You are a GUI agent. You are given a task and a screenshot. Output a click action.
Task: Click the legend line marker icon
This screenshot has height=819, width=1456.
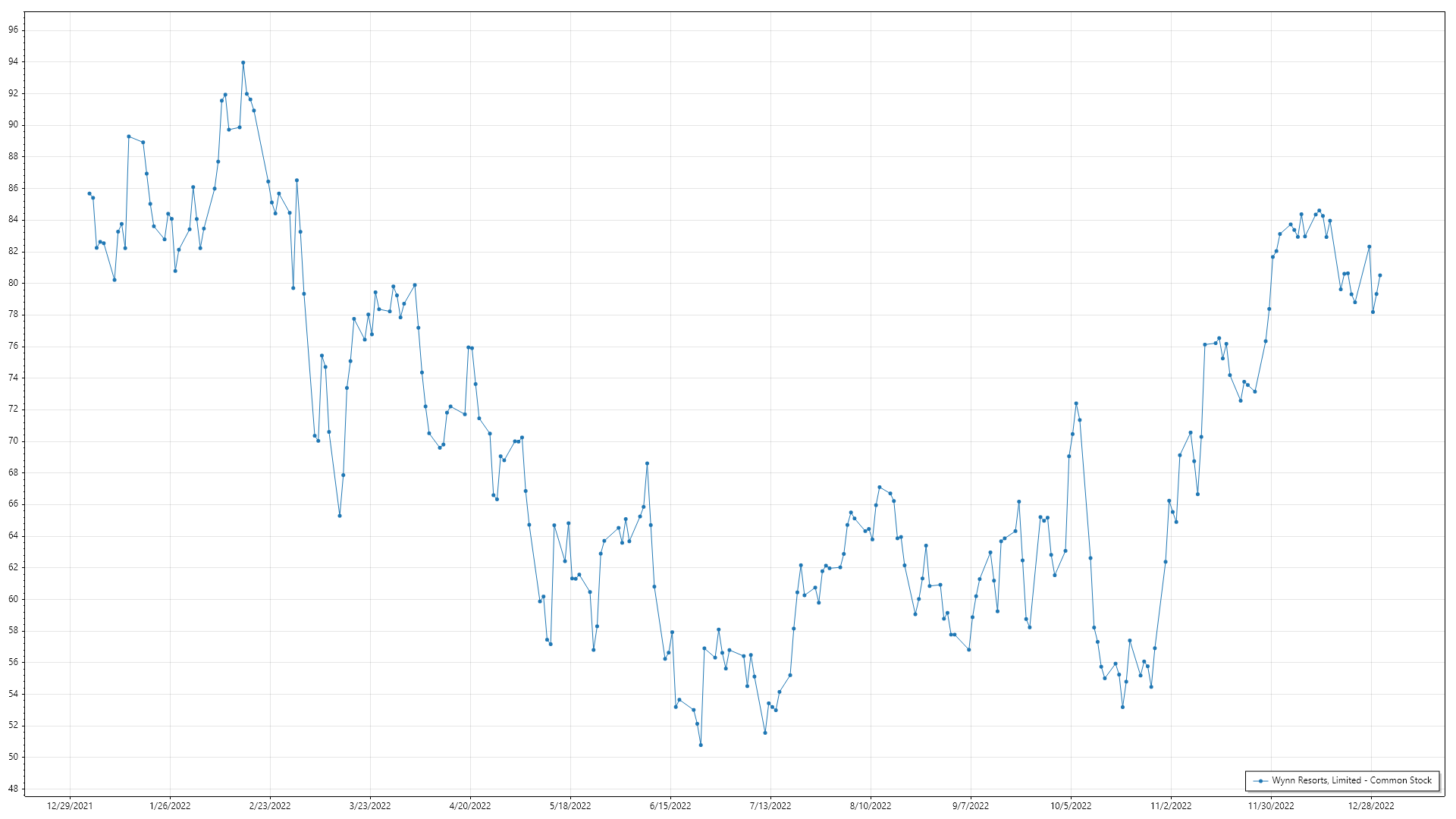[x=1260, y=781]
